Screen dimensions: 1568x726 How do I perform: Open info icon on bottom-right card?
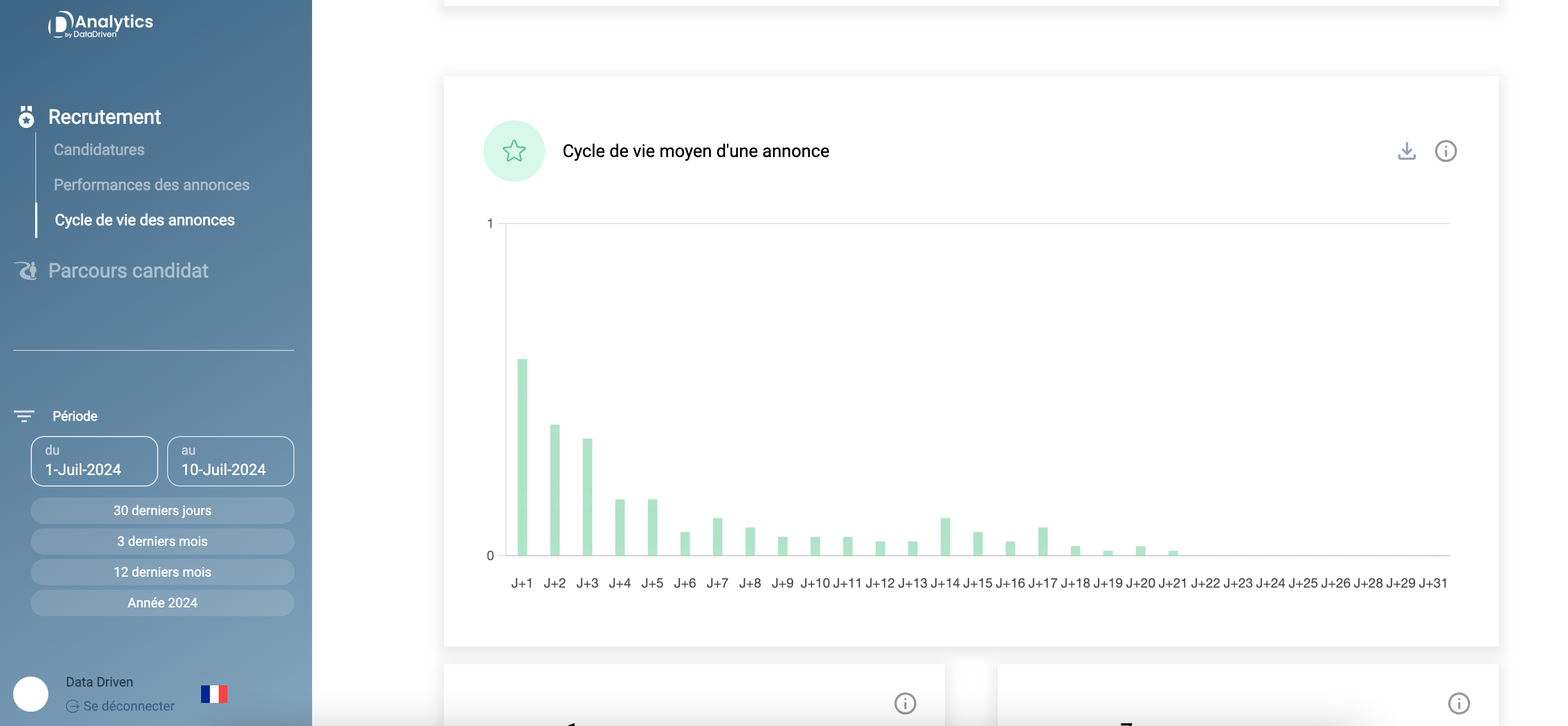[1459, 703]
